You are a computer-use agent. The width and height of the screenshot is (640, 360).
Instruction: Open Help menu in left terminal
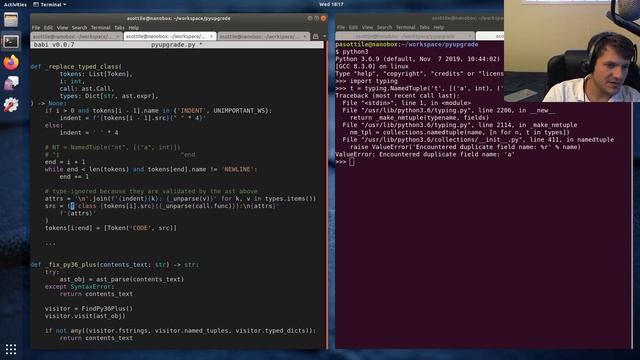click(133, 28)
